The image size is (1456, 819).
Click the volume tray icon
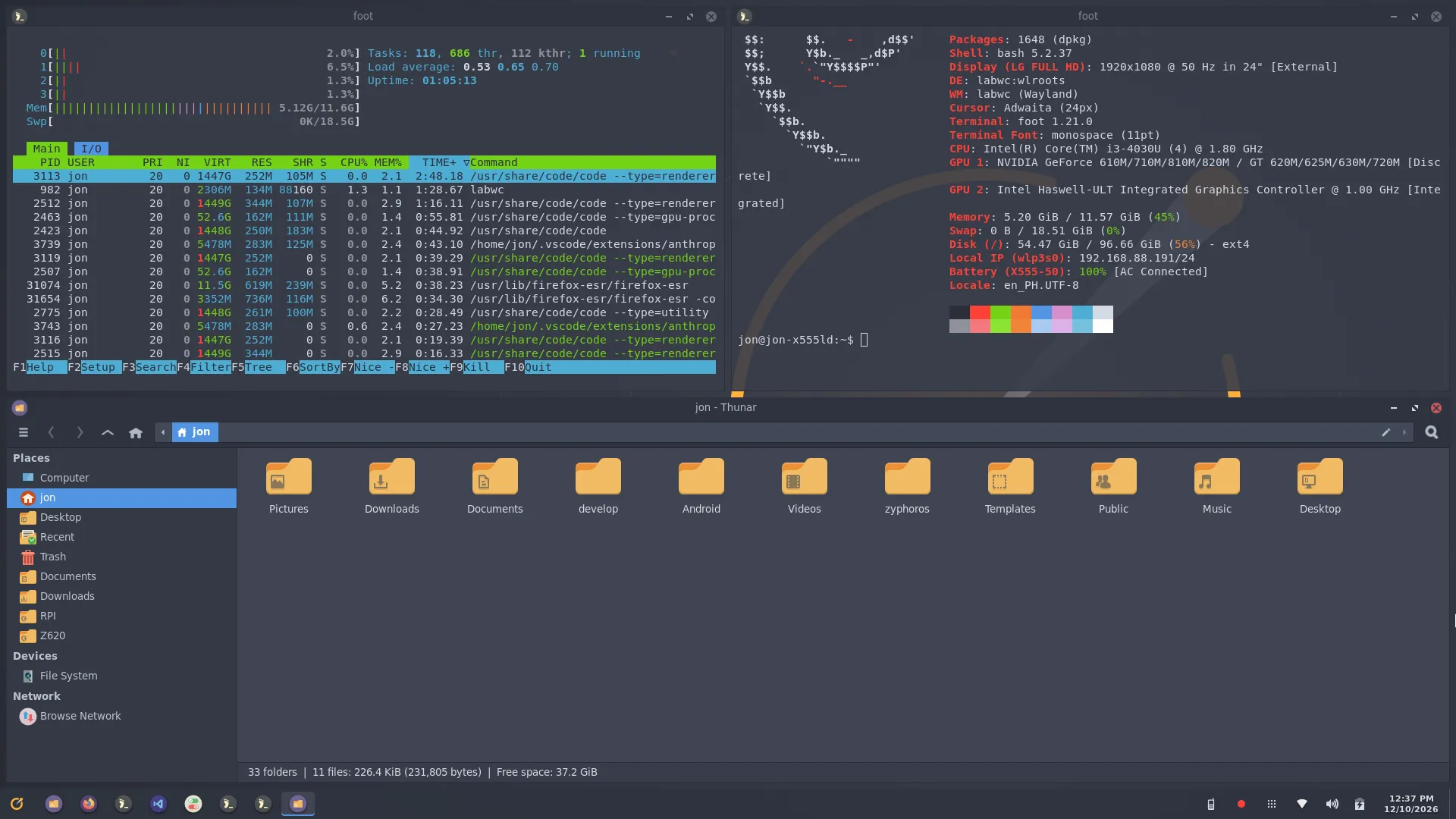coord(1332,804)
